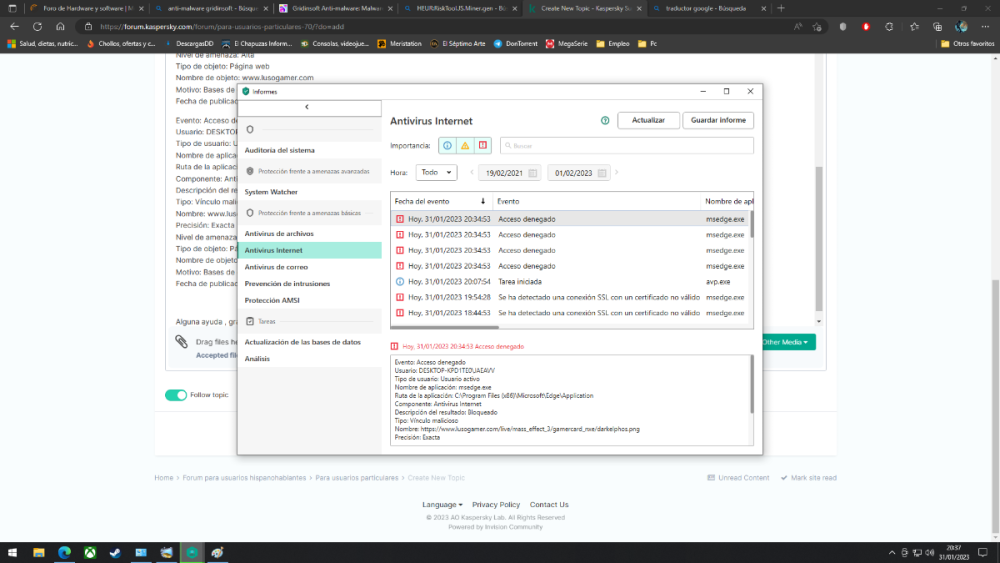Viewport: 1000px width, 563px height.
Task: Switch to the Gridinsoft Anti-malware browser tab
Action: 335,8
